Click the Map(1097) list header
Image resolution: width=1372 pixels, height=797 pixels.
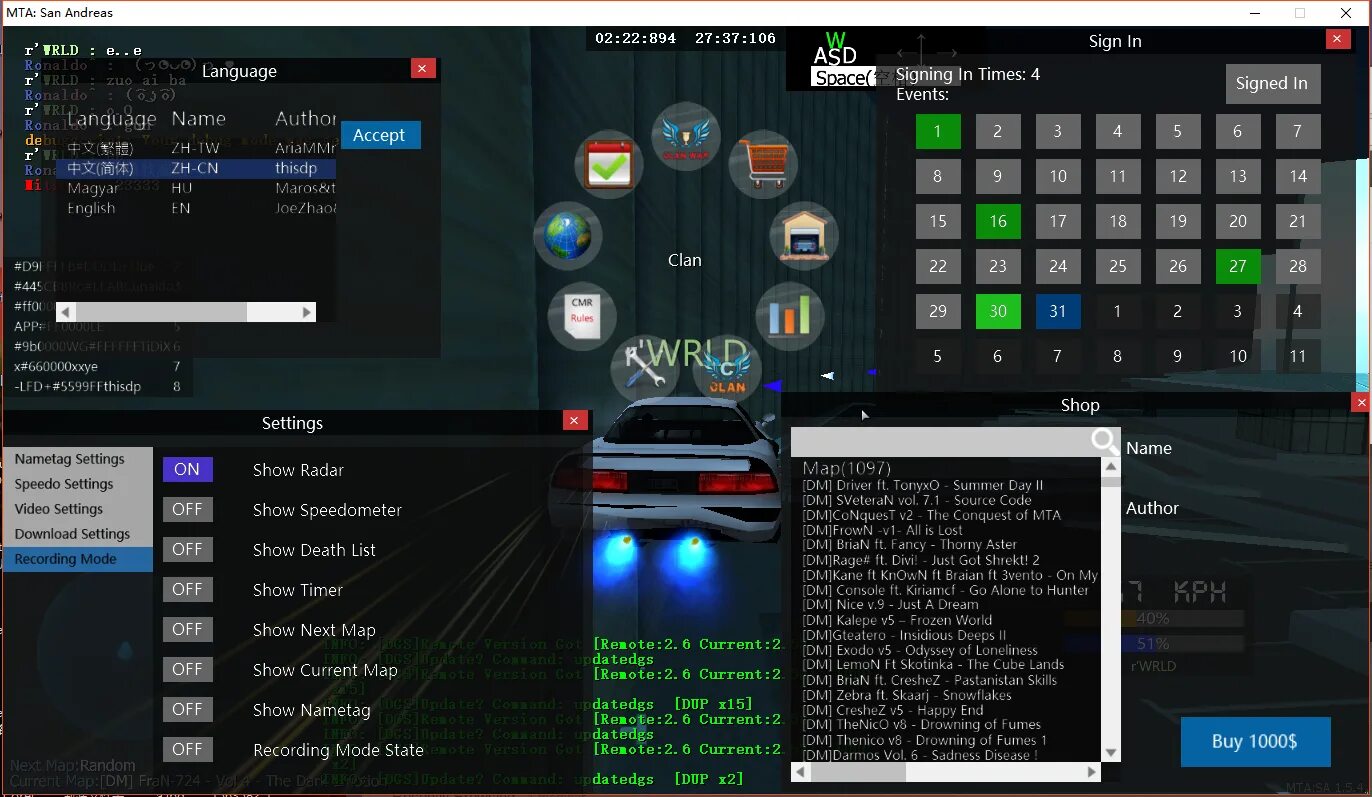pos(847,468)
